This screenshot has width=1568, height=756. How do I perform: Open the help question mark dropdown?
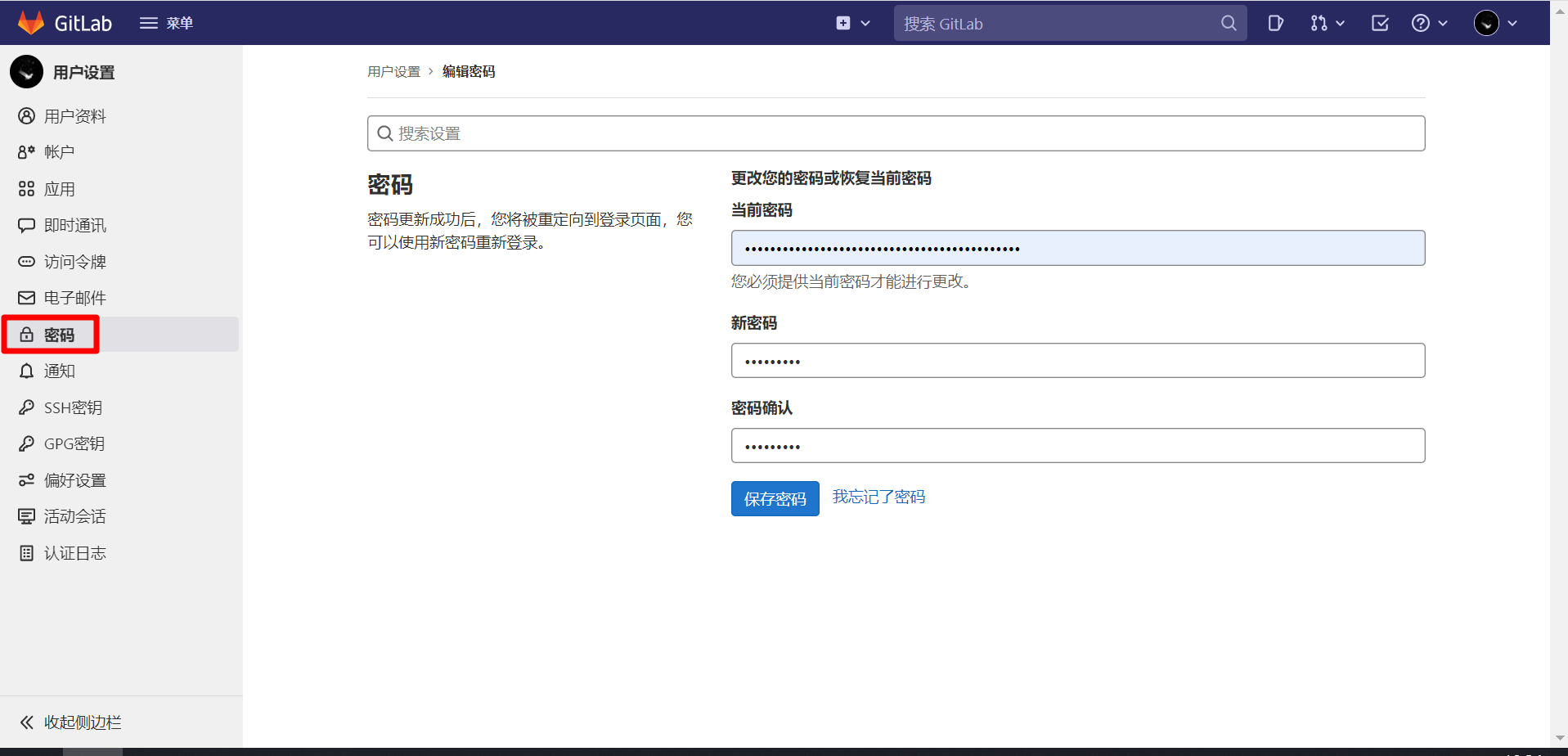[x=1429, y=23]
